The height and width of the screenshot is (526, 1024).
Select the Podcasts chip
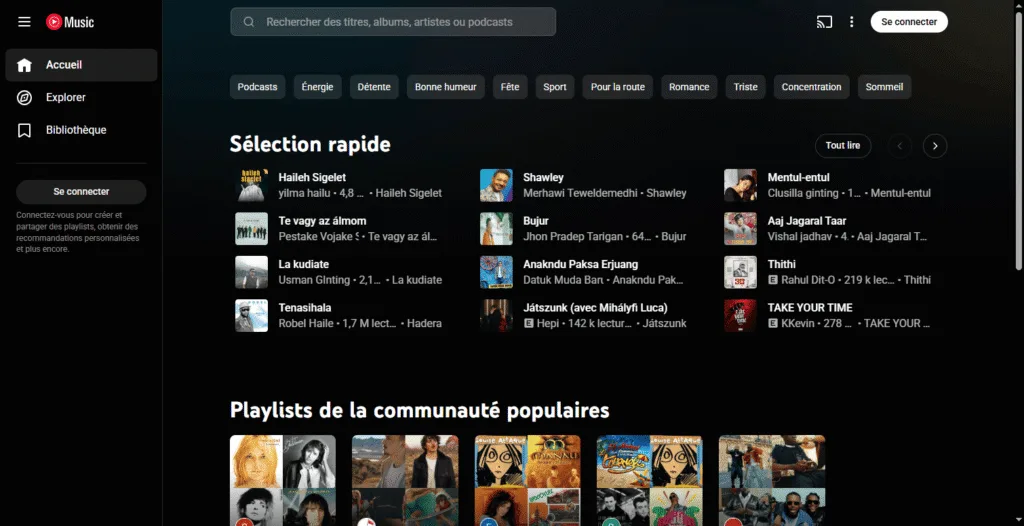coord(257,87)
